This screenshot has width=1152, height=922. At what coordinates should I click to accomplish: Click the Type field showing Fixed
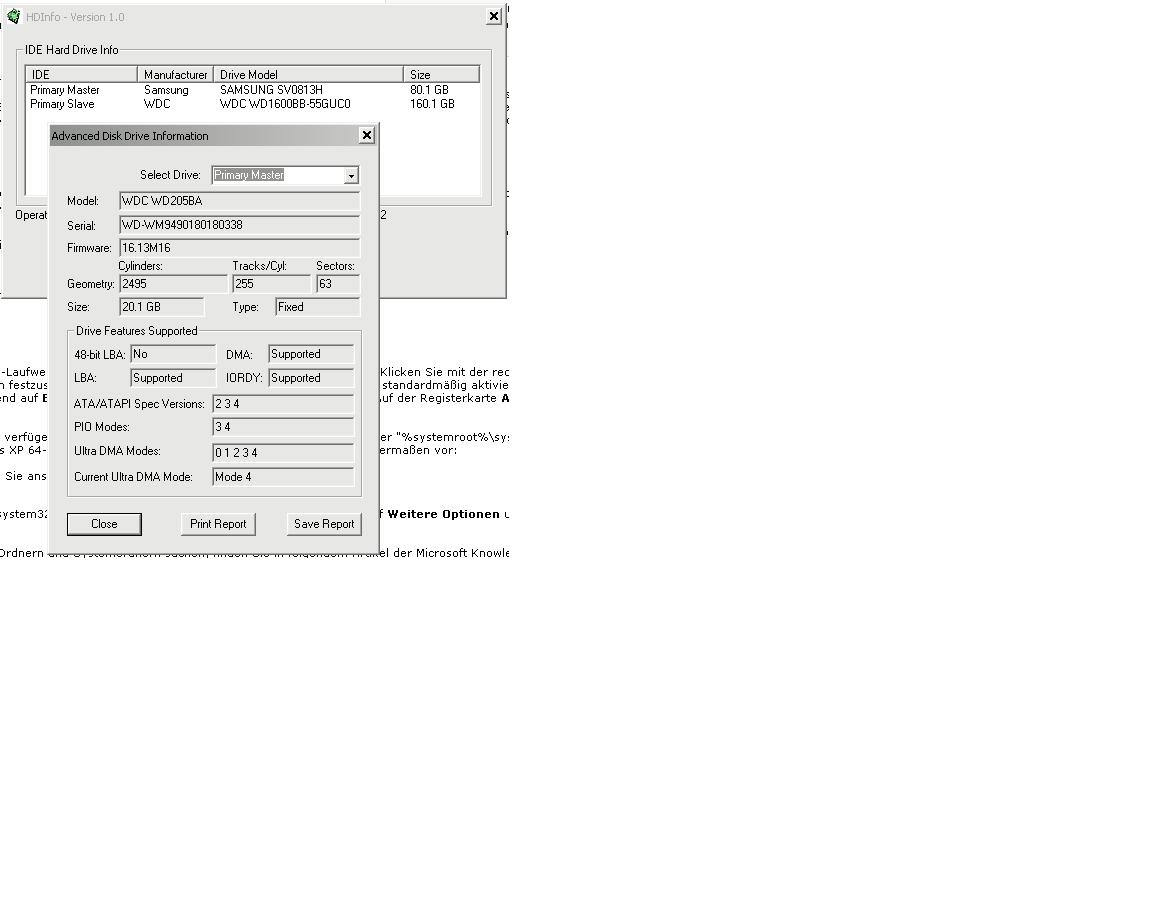[318, 307]
